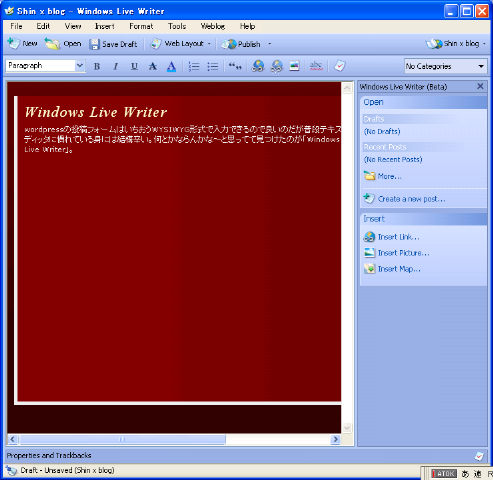Click the Shin x blog weblog icon
This screenshot has width=493, height=480.
[434, 44]
